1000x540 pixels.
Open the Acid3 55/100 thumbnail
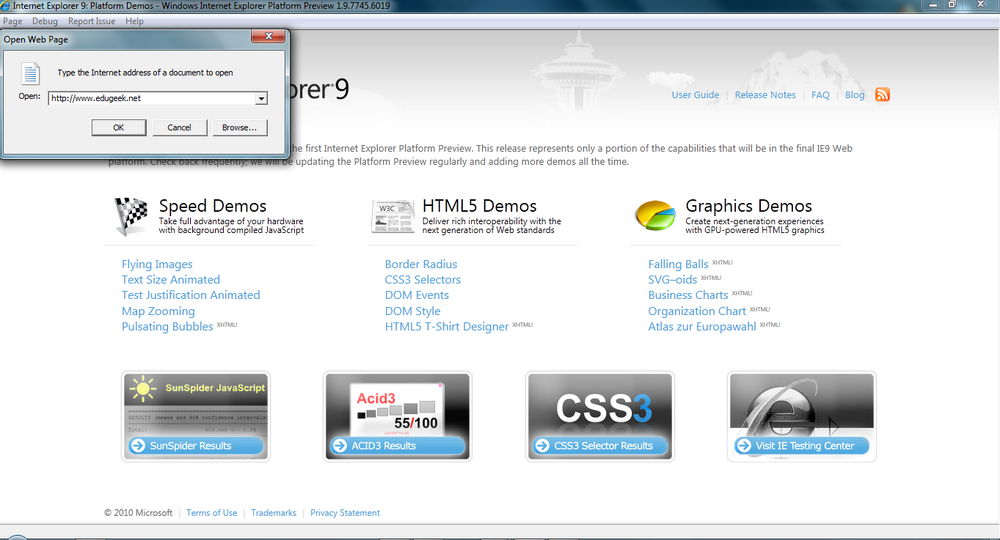click(397, 404)
